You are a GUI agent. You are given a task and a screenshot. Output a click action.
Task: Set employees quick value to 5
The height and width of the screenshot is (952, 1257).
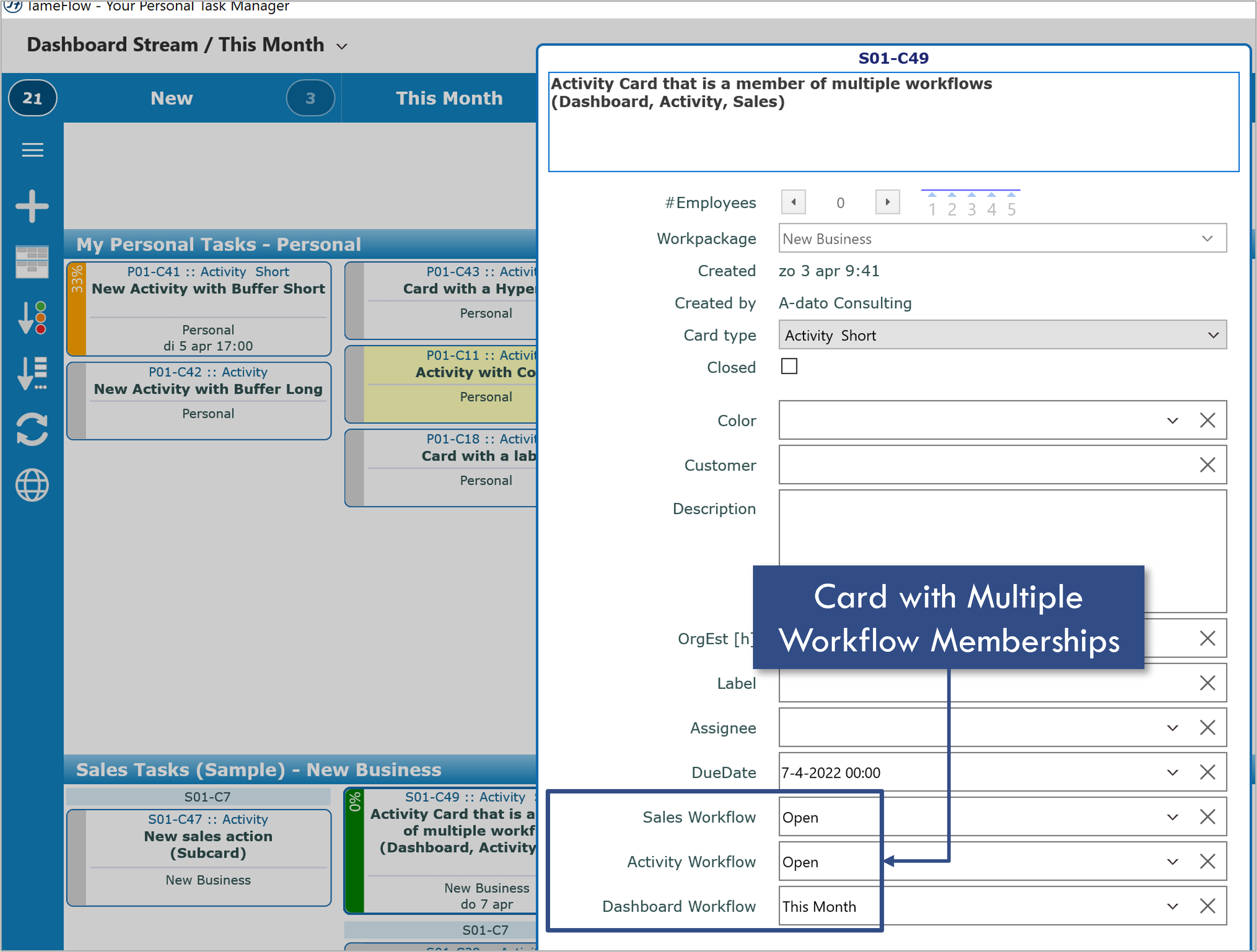pyautogui.click(x=1012, y=205)
